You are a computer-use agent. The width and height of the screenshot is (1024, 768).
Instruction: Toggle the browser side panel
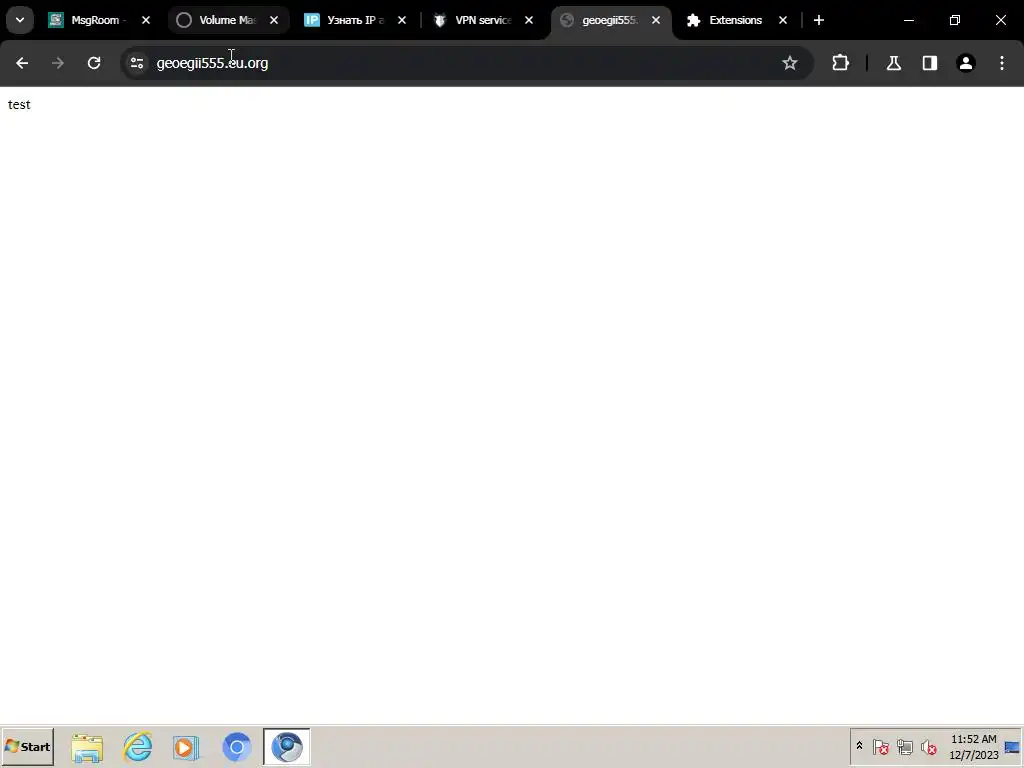930,63
